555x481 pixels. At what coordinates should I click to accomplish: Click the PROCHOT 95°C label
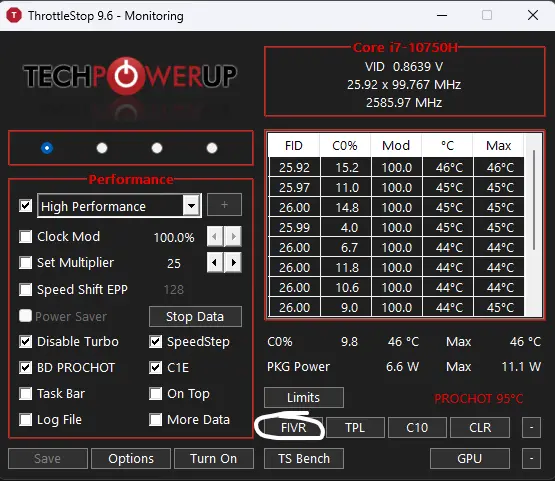click(x=479, y=399)
